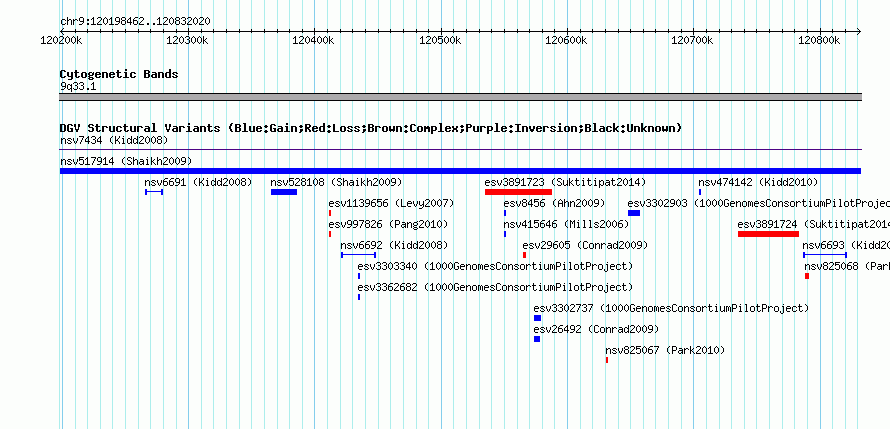Select the esv3362682 variant label
This screenshot has width=890, height=429.
(495, 287)
